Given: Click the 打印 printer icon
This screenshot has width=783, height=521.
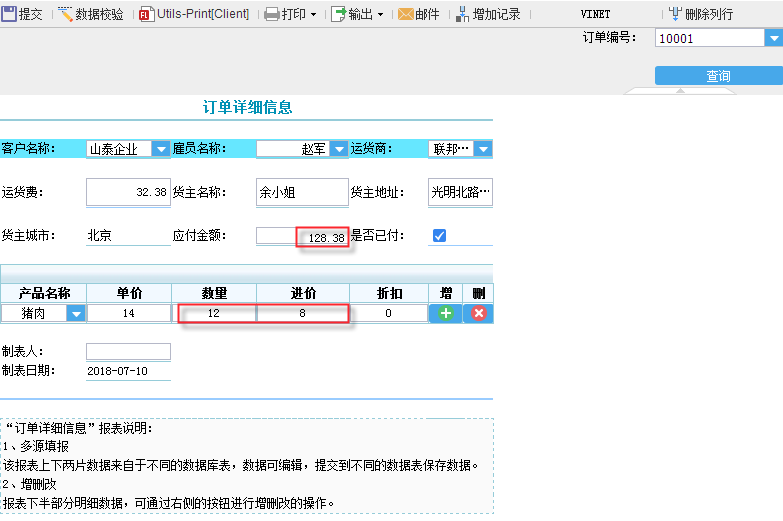Looking at the screenshot, I should (x=272, y=14).
